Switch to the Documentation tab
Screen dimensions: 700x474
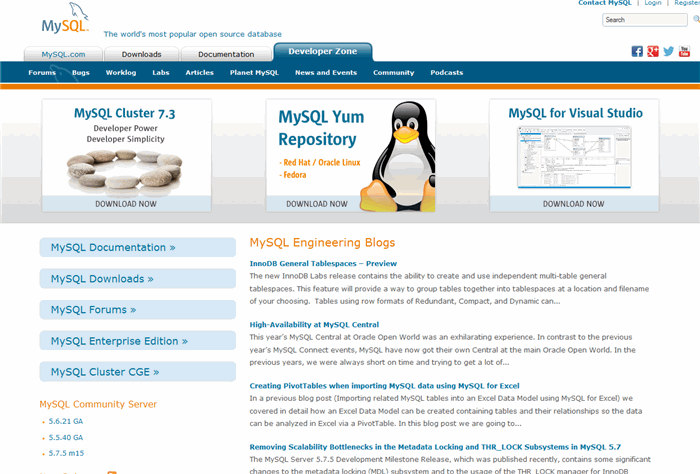(x=226, y=54)
